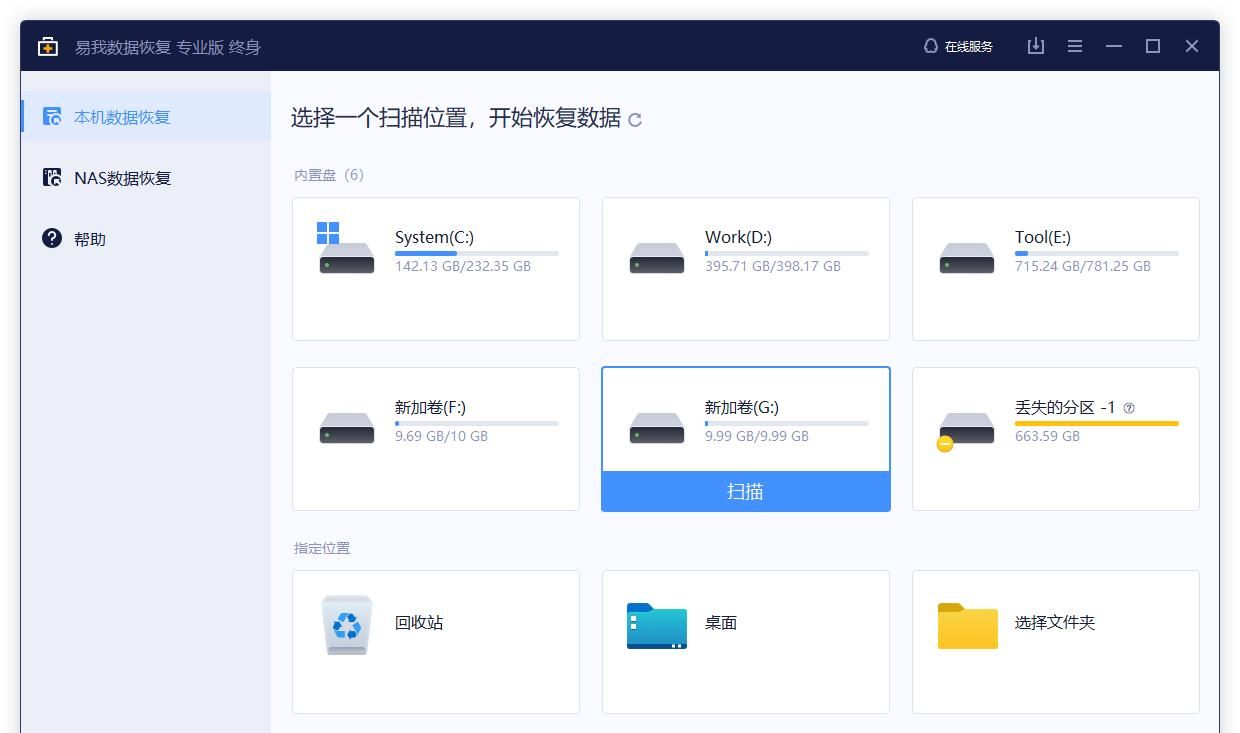Open the 易我数据恢复 app logo menu
This screenshot has width=1240, height=733.
[x=47, y=46]
